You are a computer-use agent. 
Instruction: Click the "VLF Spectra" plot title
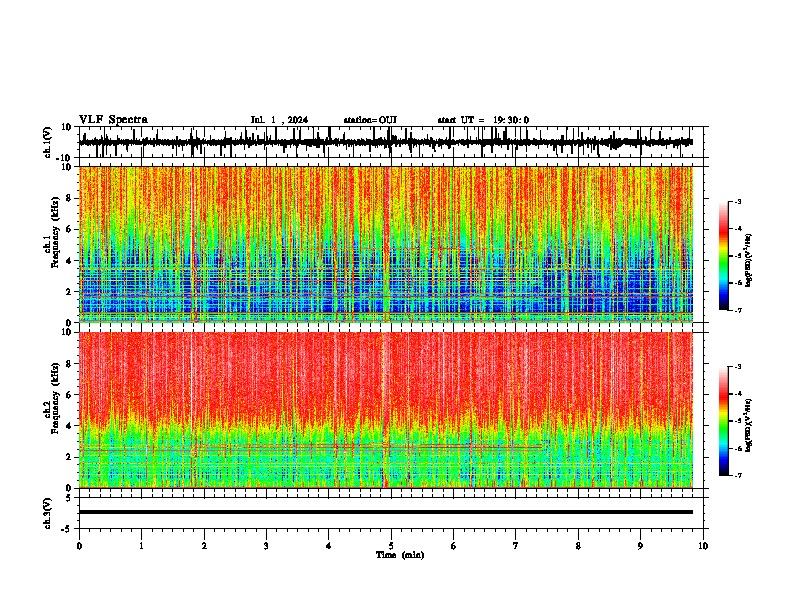(x=113, y=120)
